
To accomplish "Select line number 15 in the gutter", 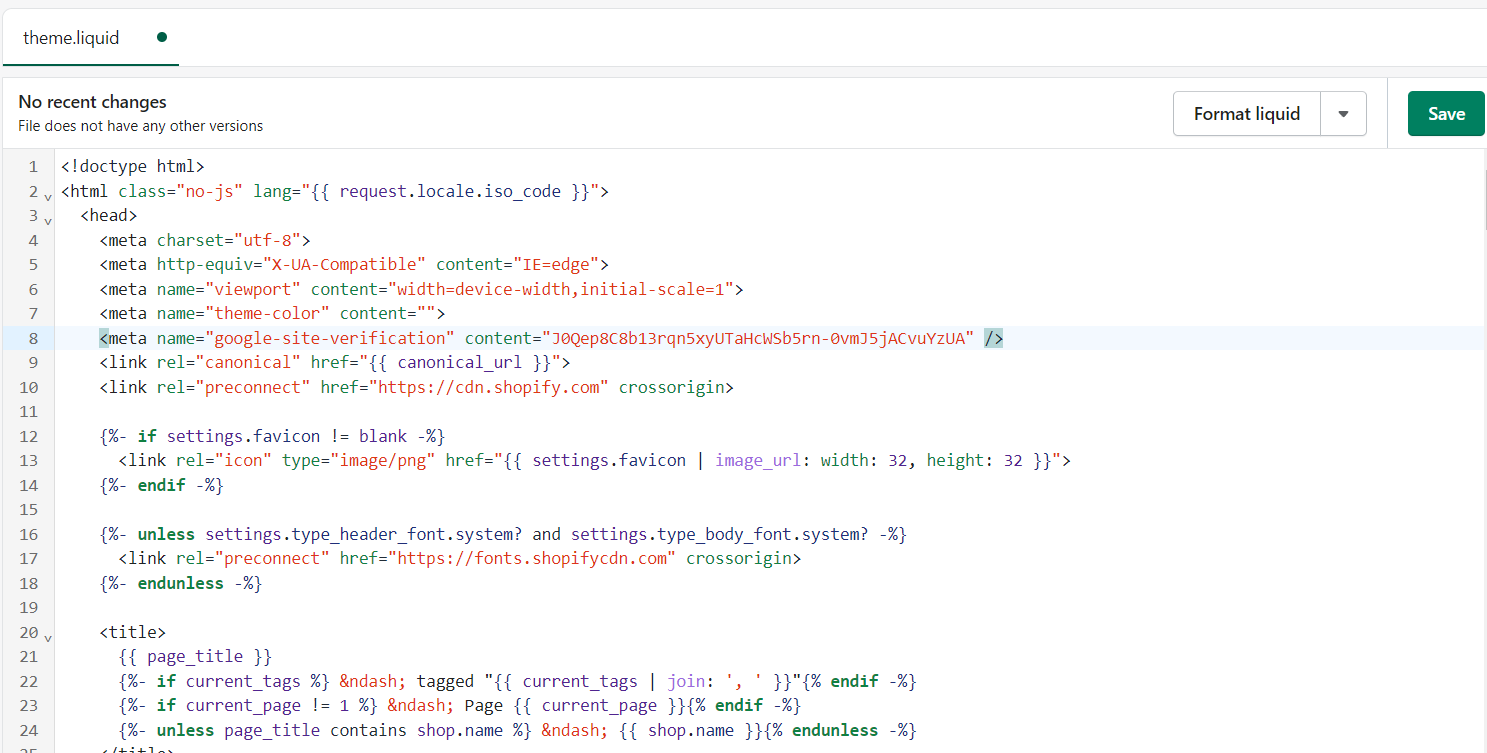I will click(x=28, y=510).
